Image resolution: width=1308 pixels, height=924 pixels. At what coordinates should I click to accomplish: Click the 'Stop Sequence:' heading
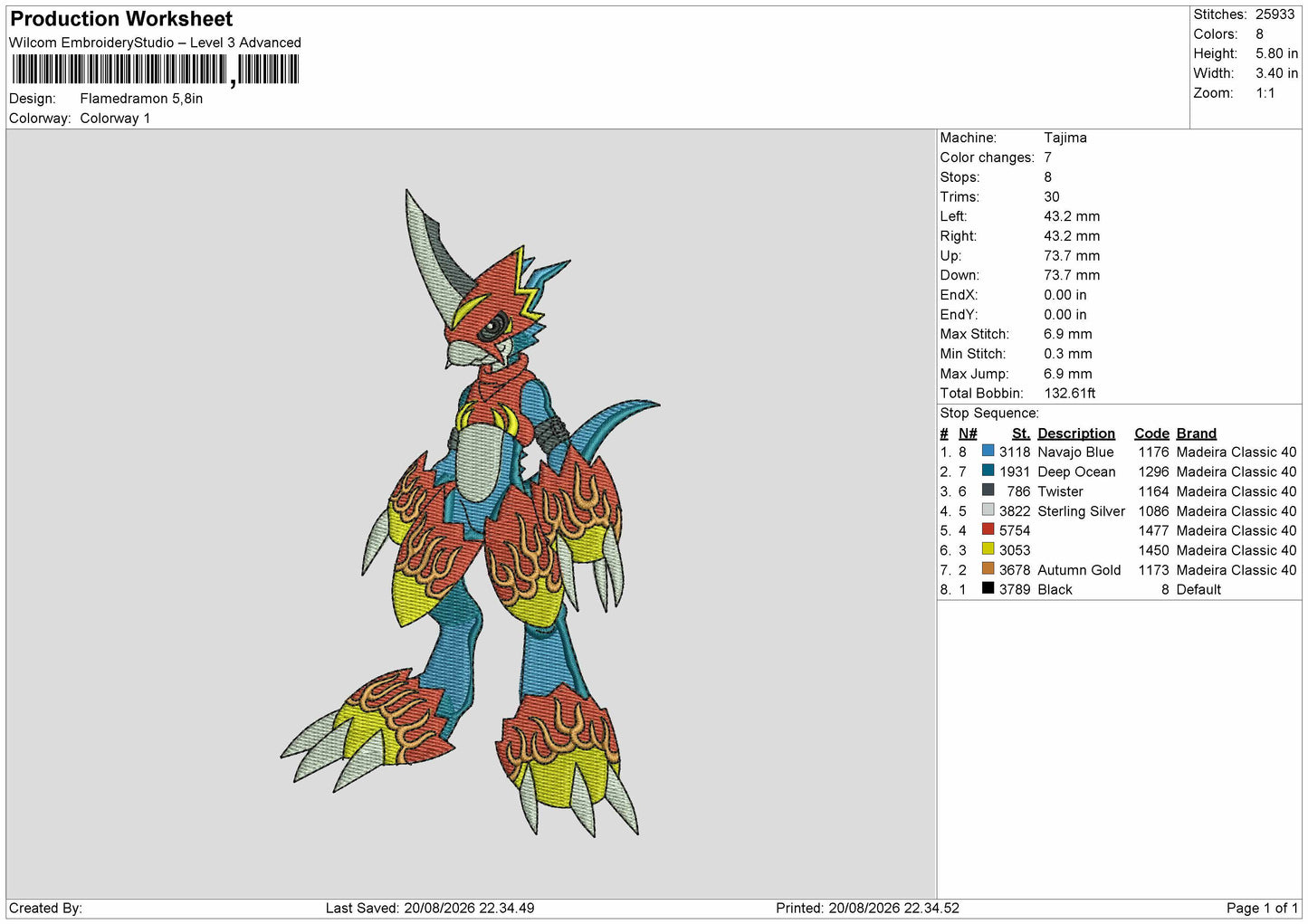[x=989, y=414]
